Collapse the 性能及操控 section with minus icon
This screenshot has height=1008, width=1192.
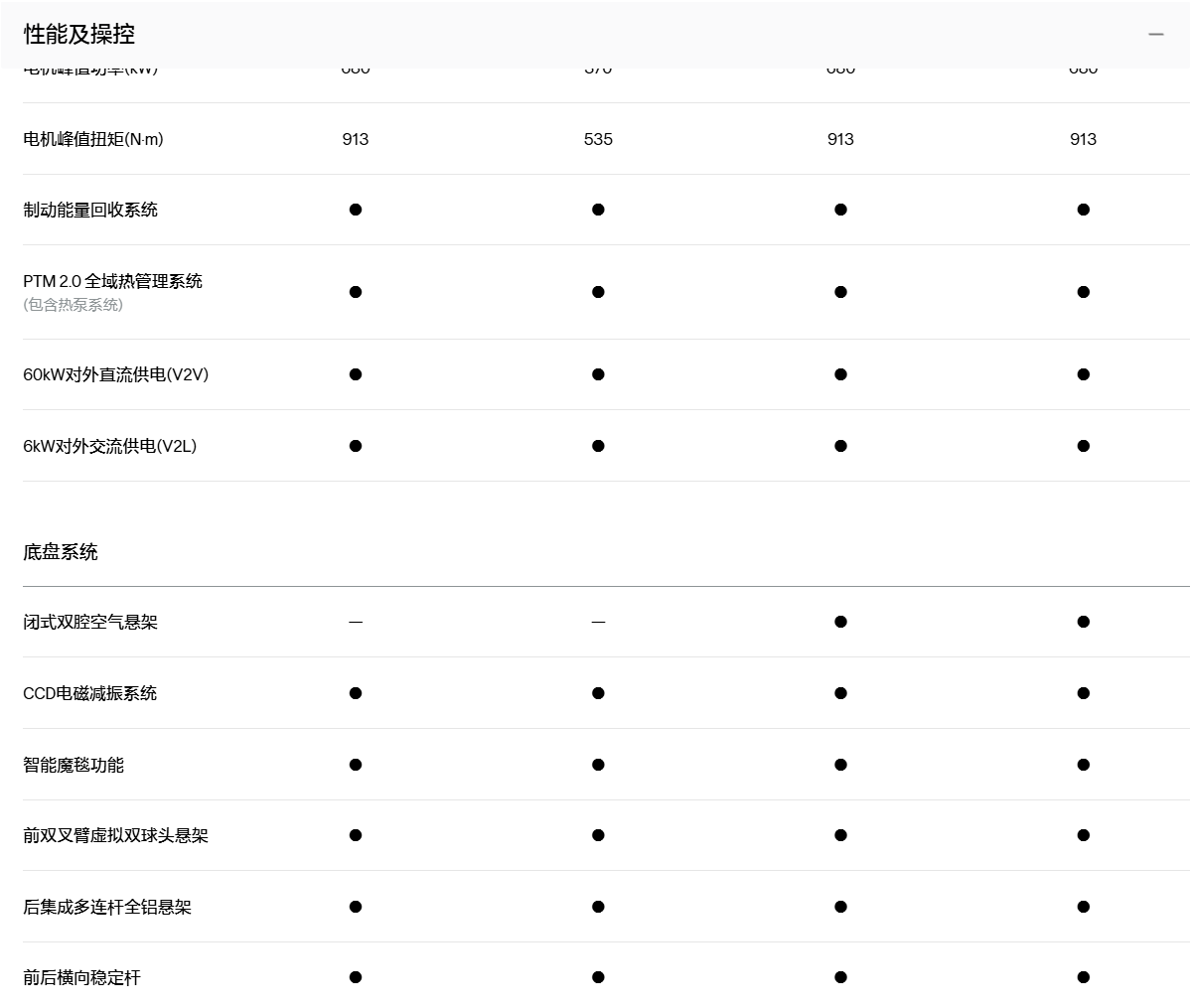(x=1155, y=34)
